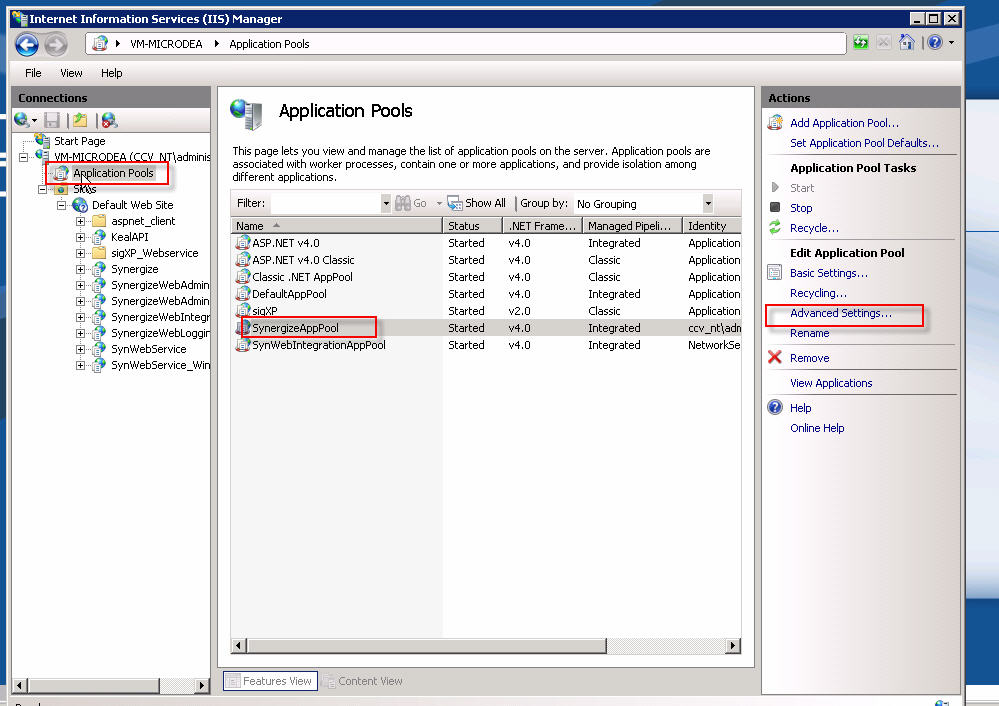The height and width of the screenshot is (706, 999).
Task: Click the Save icon in Connections toolbar
Action: pyautogui.click(x=52, y=120)
